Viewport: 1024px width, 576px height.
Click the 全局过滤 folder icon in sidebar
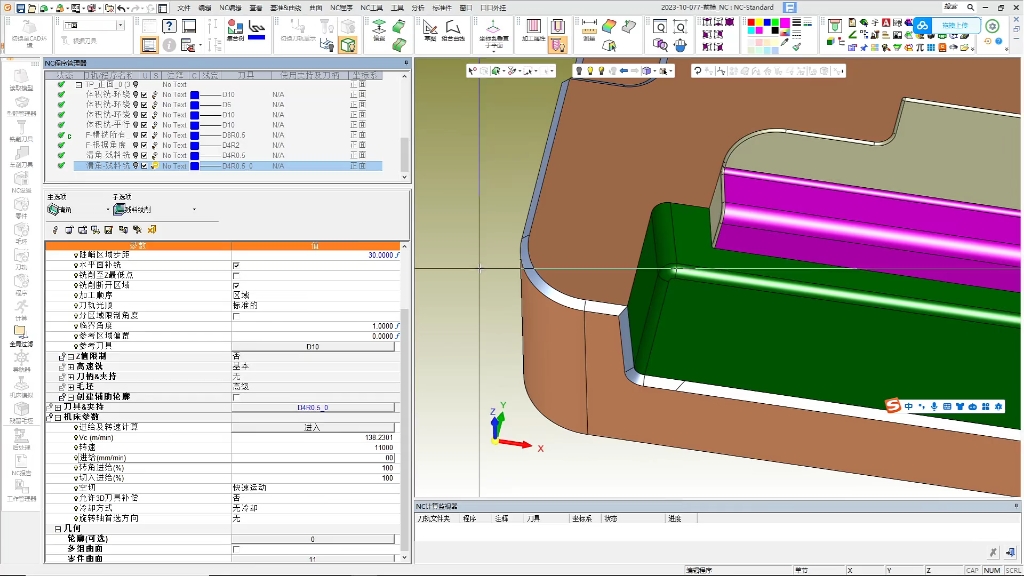pos(21,332)
